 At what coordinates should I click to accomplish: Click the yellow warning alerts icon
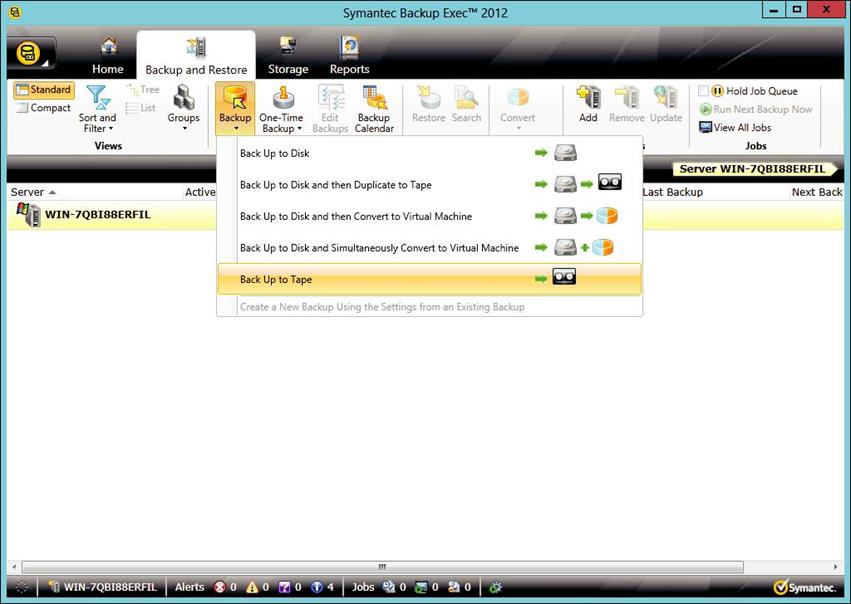(x=252, y=587)
